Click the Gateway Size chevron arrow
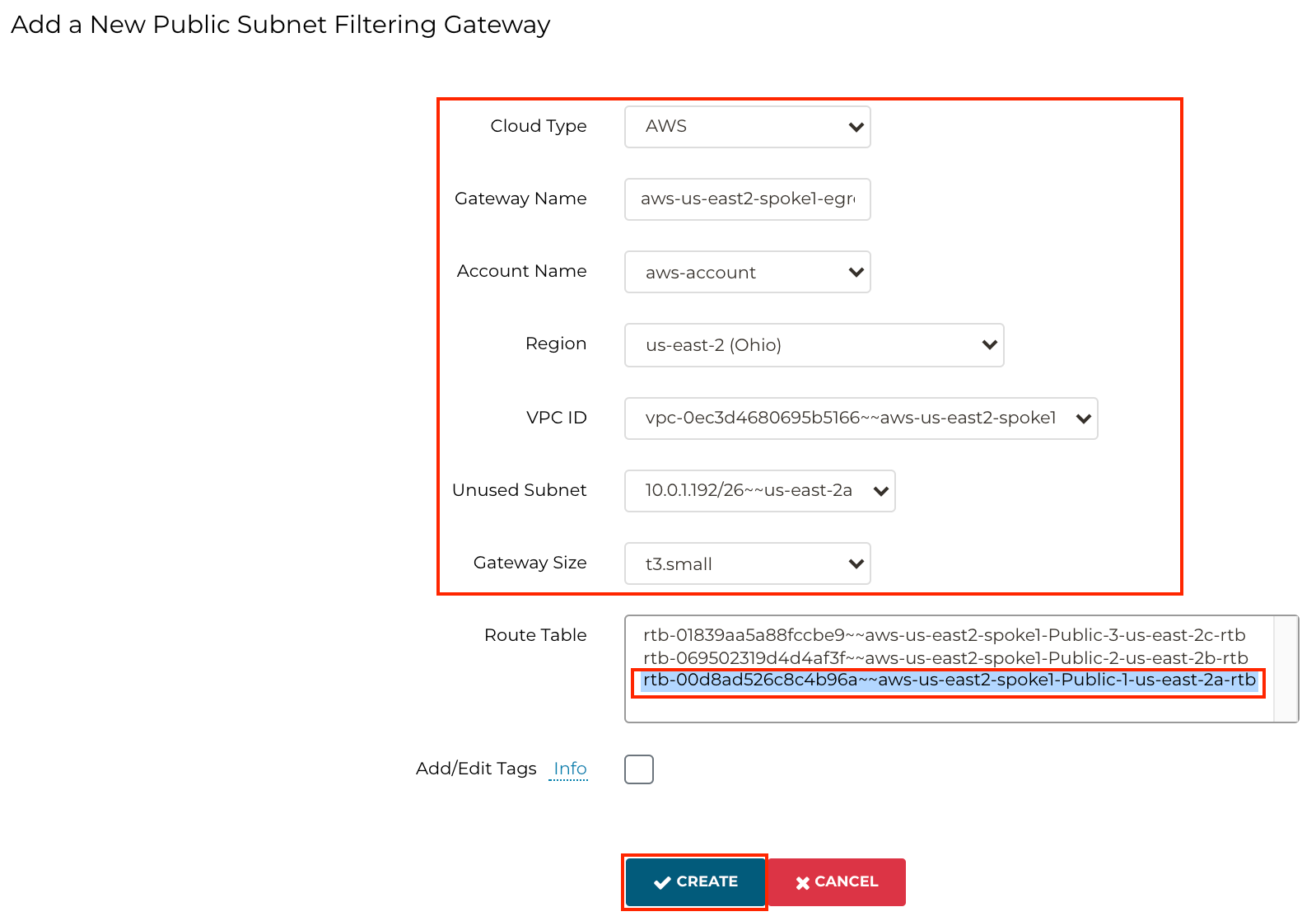 (856, 563)
